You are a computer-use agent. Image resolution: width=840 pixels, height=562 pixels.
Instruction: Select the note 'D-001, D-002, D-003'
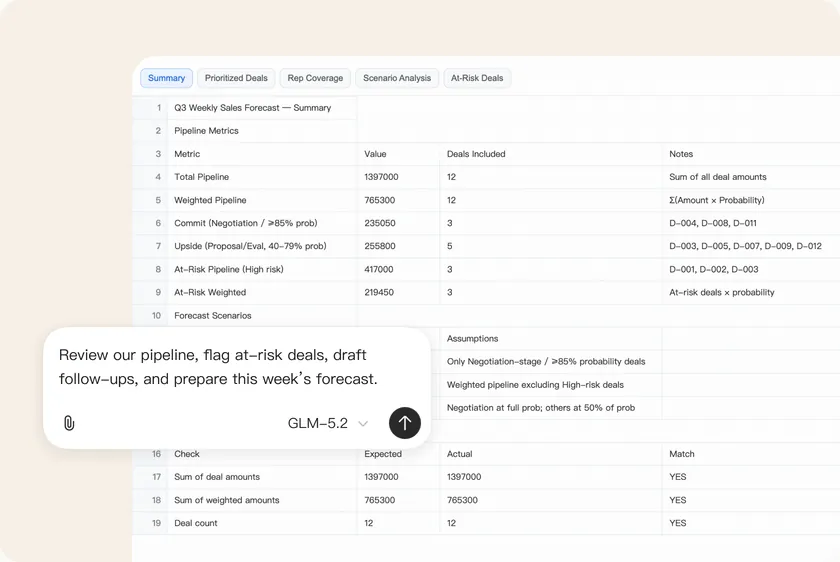point(751,269)
